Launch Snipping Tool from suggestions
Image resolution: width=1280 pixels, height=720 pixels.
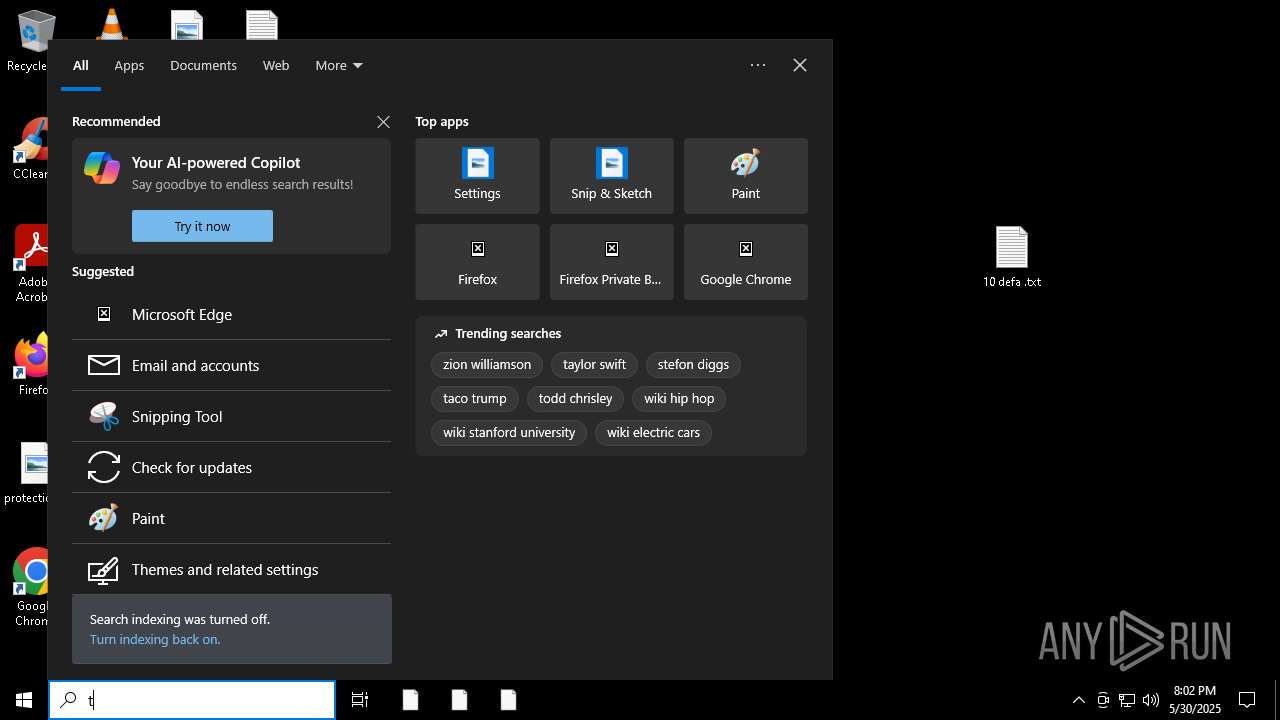[x=231, y=416]
